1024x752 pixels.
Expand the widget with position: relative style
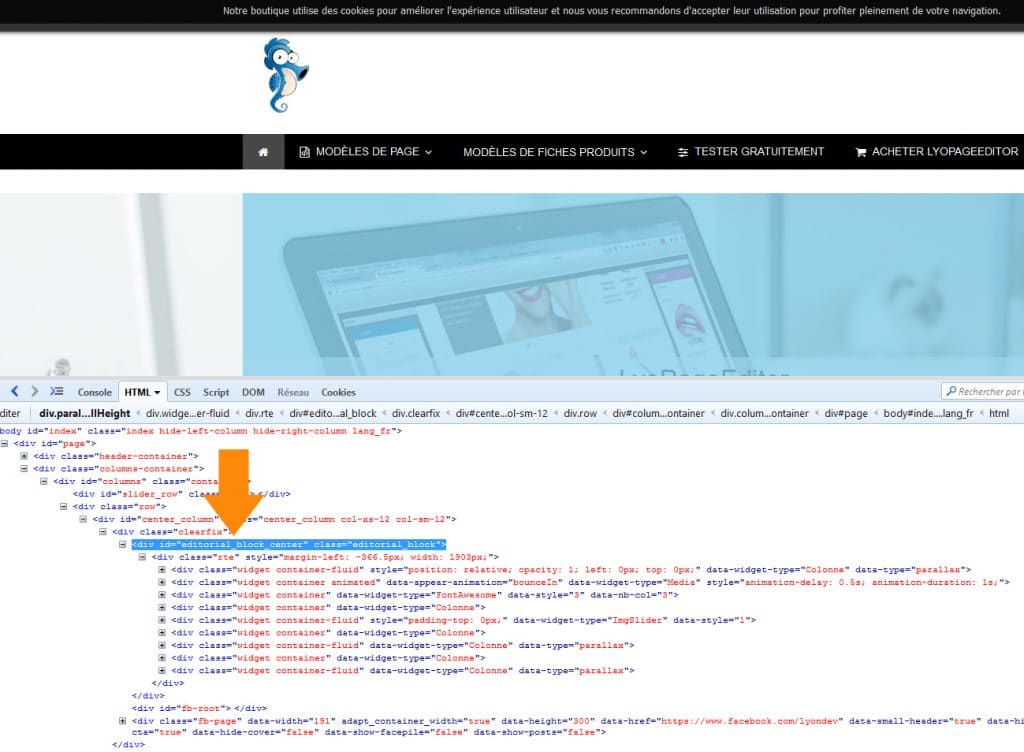point(162,569)
